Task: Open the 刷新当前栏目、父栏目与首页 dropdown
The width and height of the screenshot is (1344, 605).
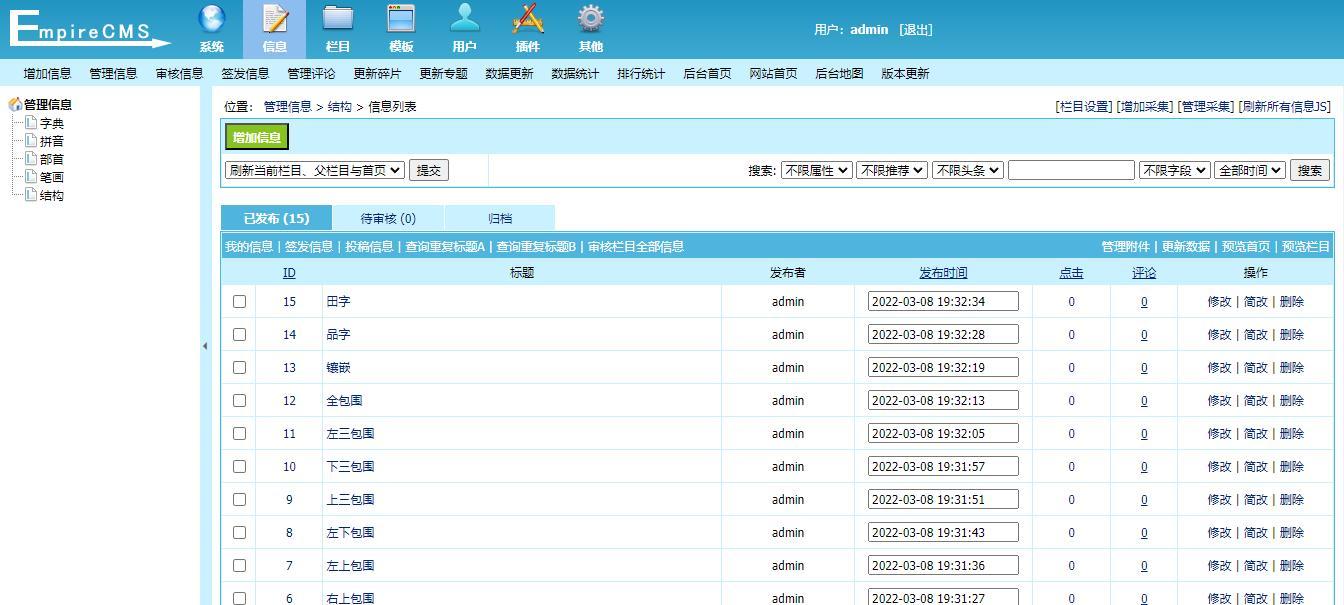Action: [315, 170]
